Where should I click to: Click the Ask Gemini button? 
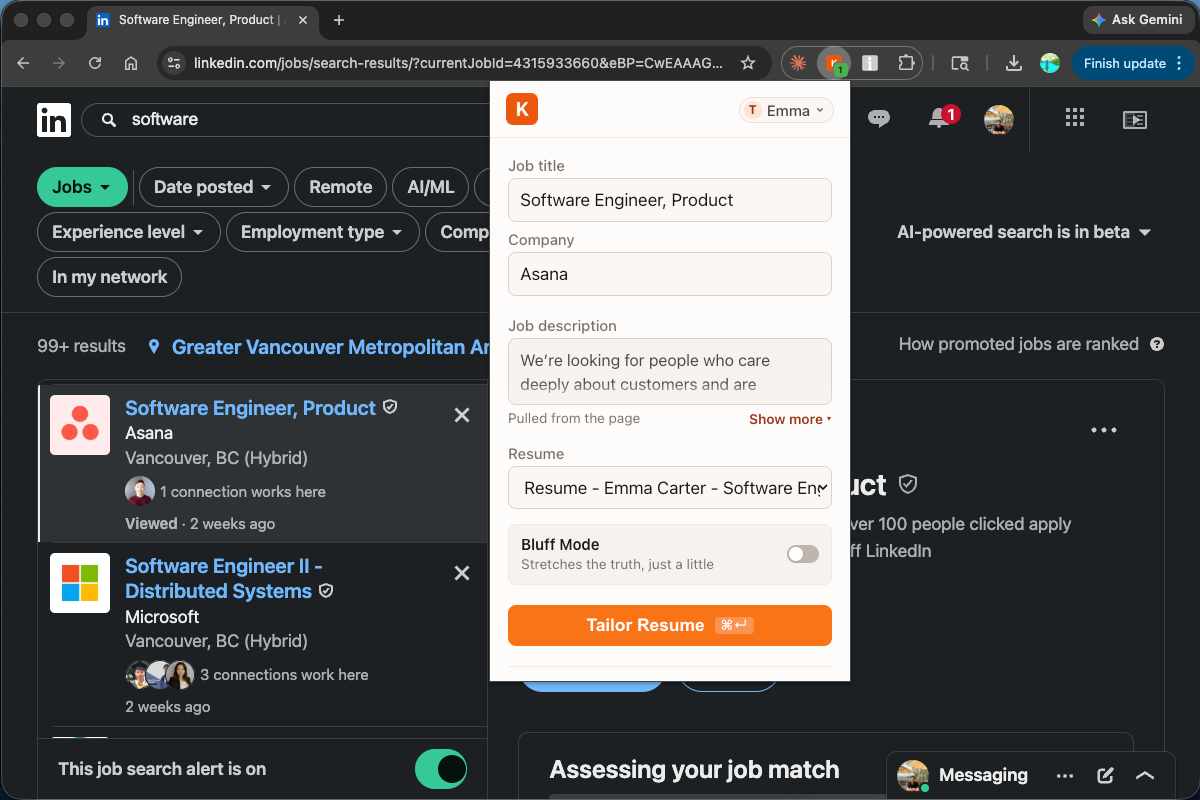[1138, 20]
